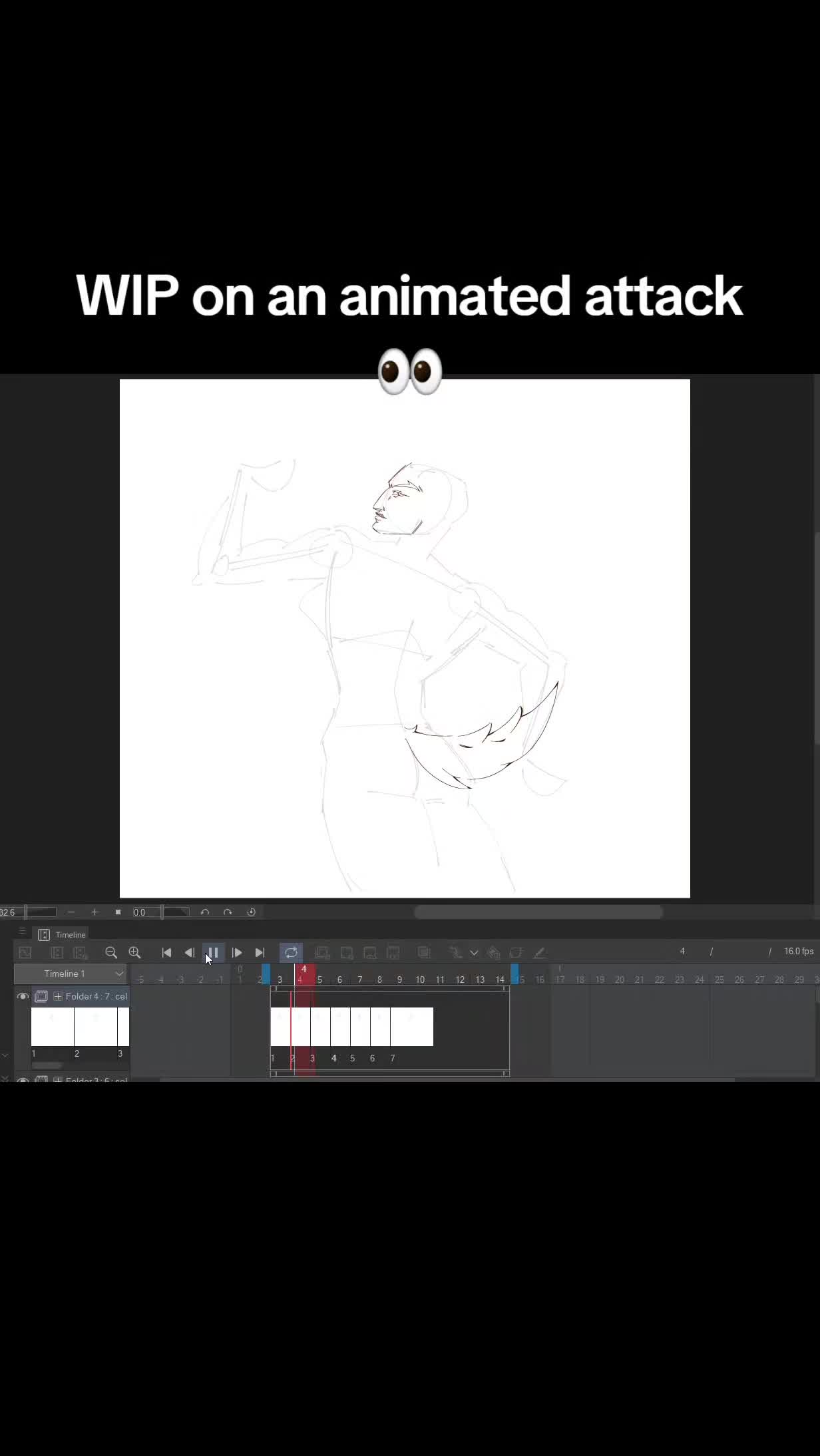Screen dimensions: 820x1456
Task: Expand the Folder 4 animation folder
Action: pos(58,996)
